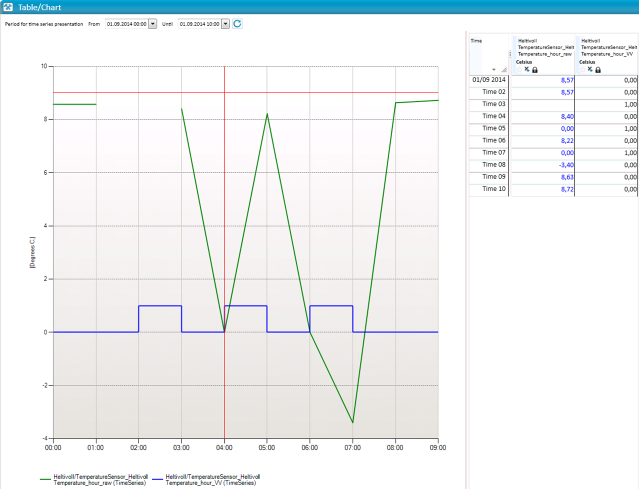Click the lock icon in Temperature_hour_raw column
The width and height of the screenshot is (639, 489).
536,69
